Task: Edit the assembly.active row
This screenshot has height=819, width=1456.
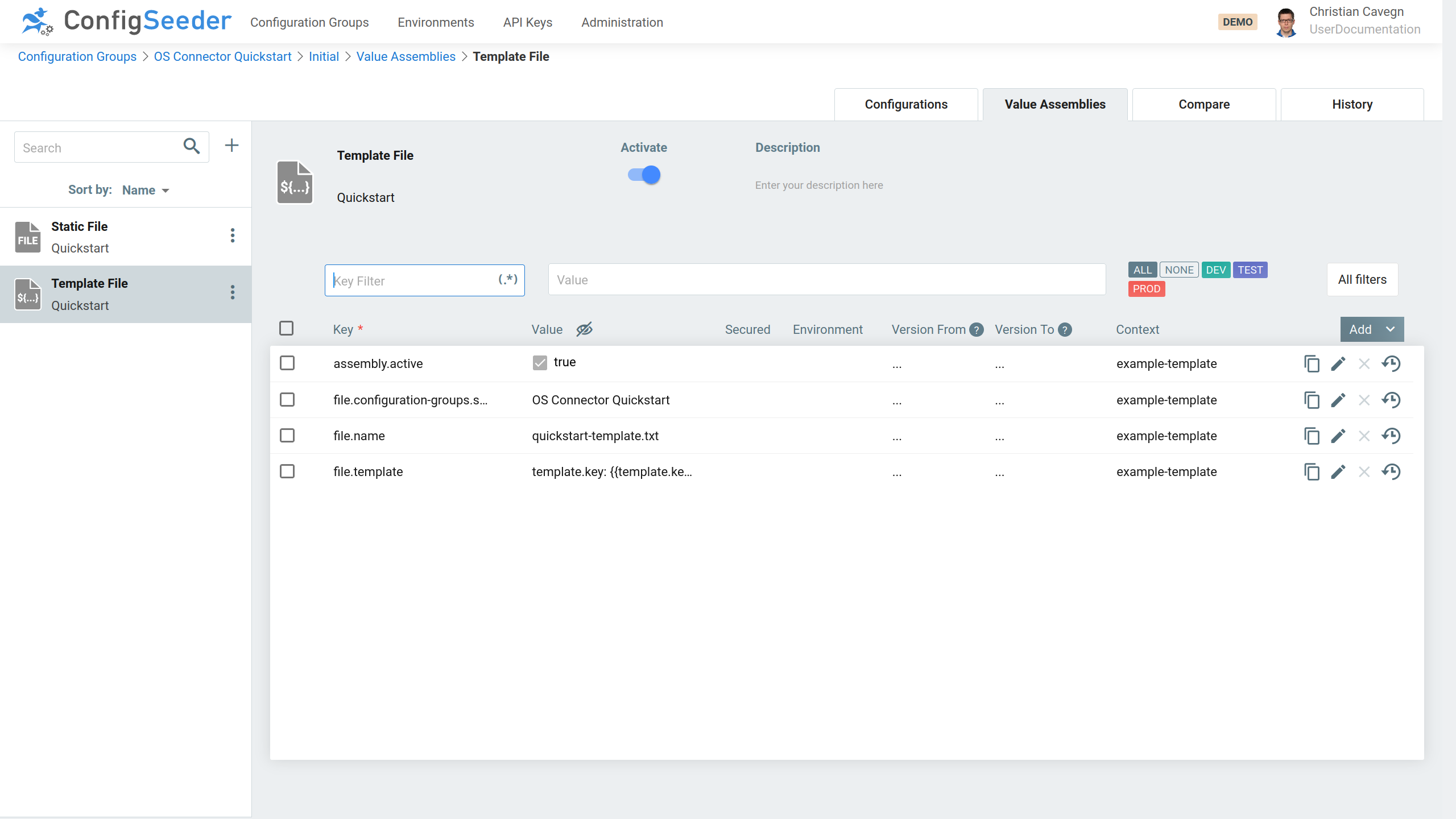Action: click(1338, 363)
